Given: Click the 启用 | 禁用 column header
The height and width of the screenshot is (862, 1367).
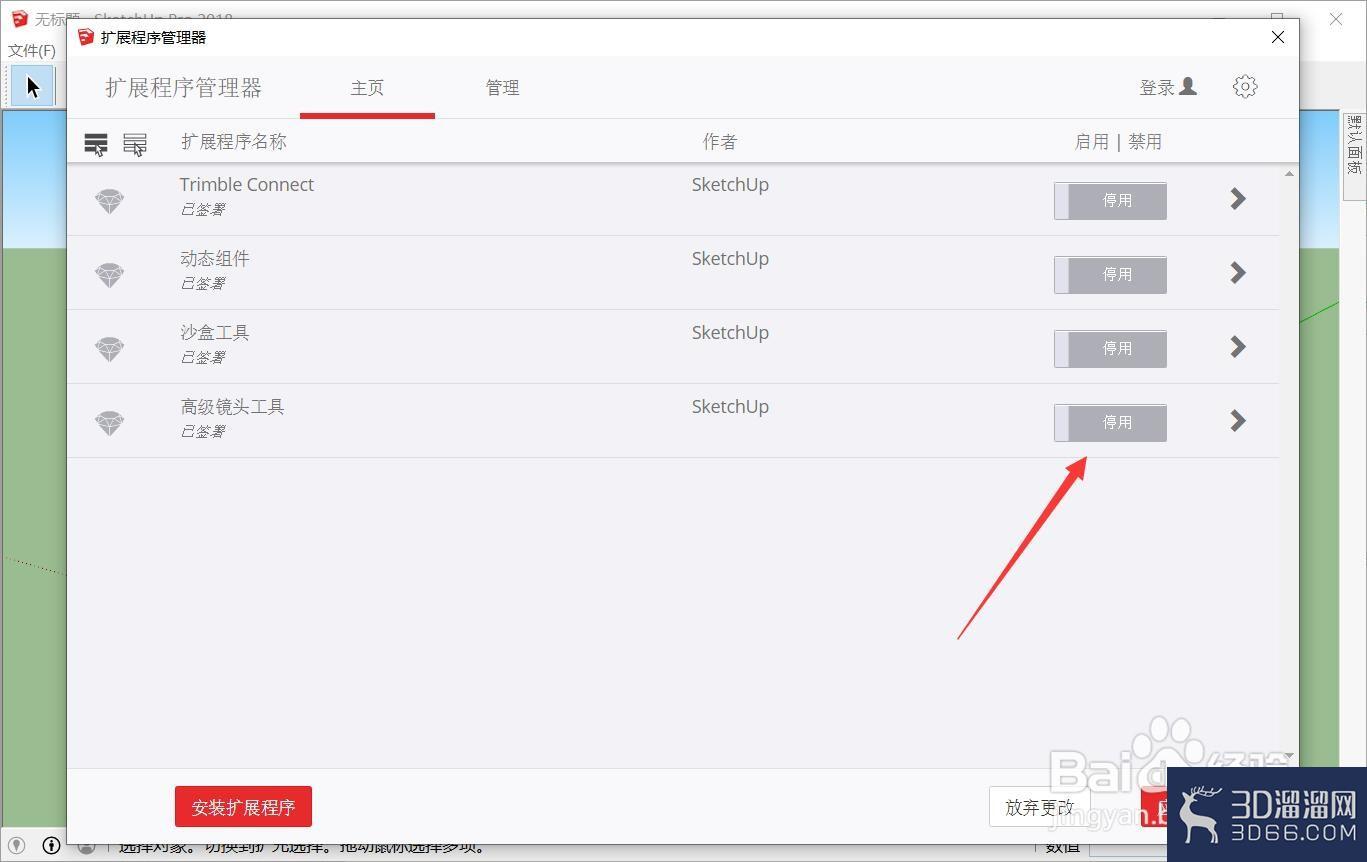Looking at the screenshot, I should (1118, 142).
